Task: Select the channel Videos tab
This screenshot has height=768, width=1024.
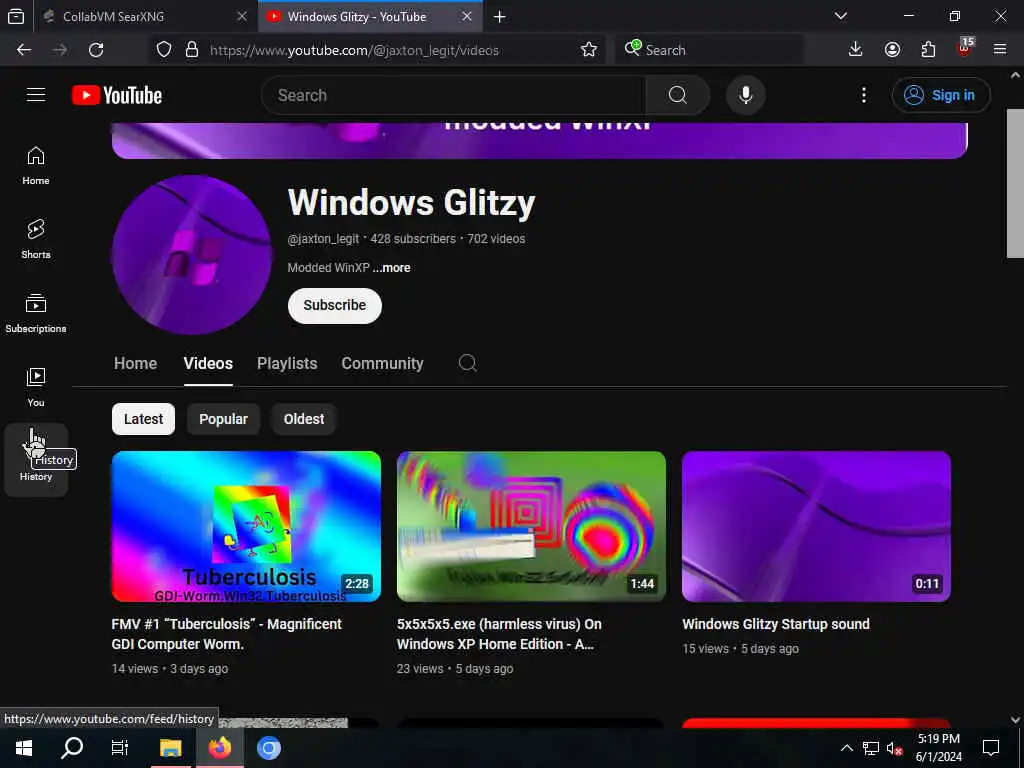Action: (x=208, y=363)
